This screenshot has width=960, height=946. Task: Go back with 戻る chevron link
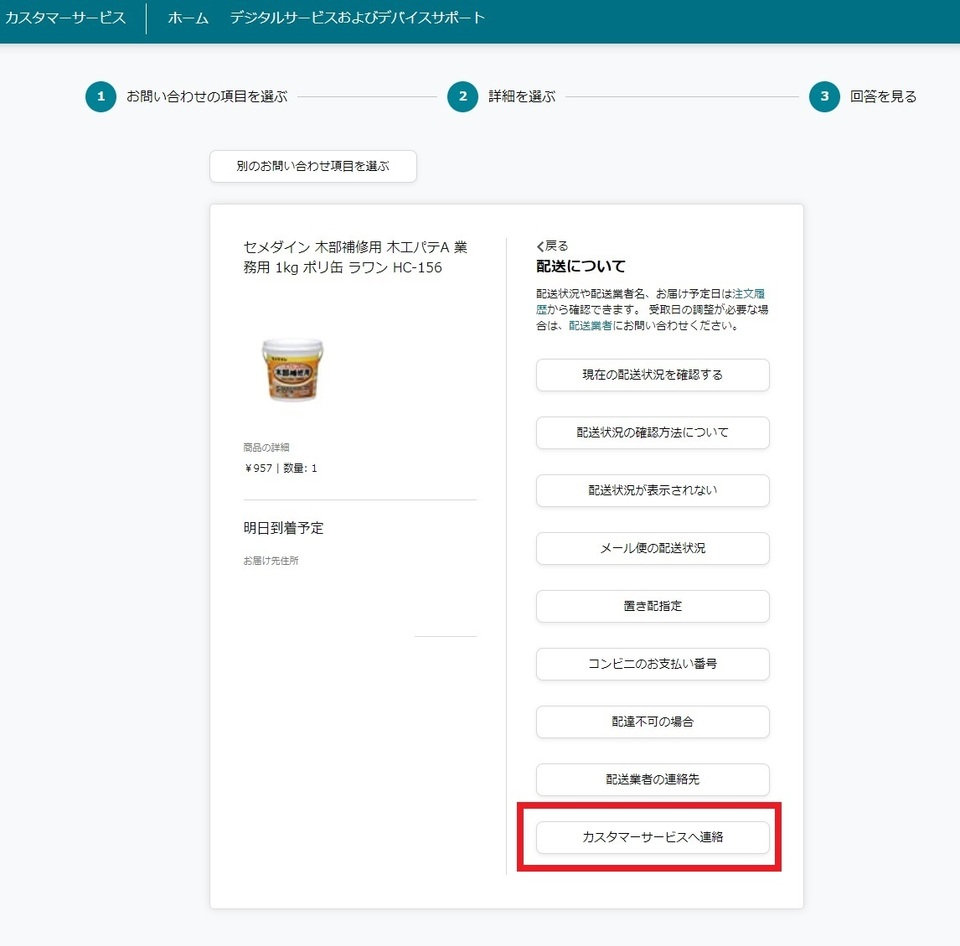(x=552, y=246)
